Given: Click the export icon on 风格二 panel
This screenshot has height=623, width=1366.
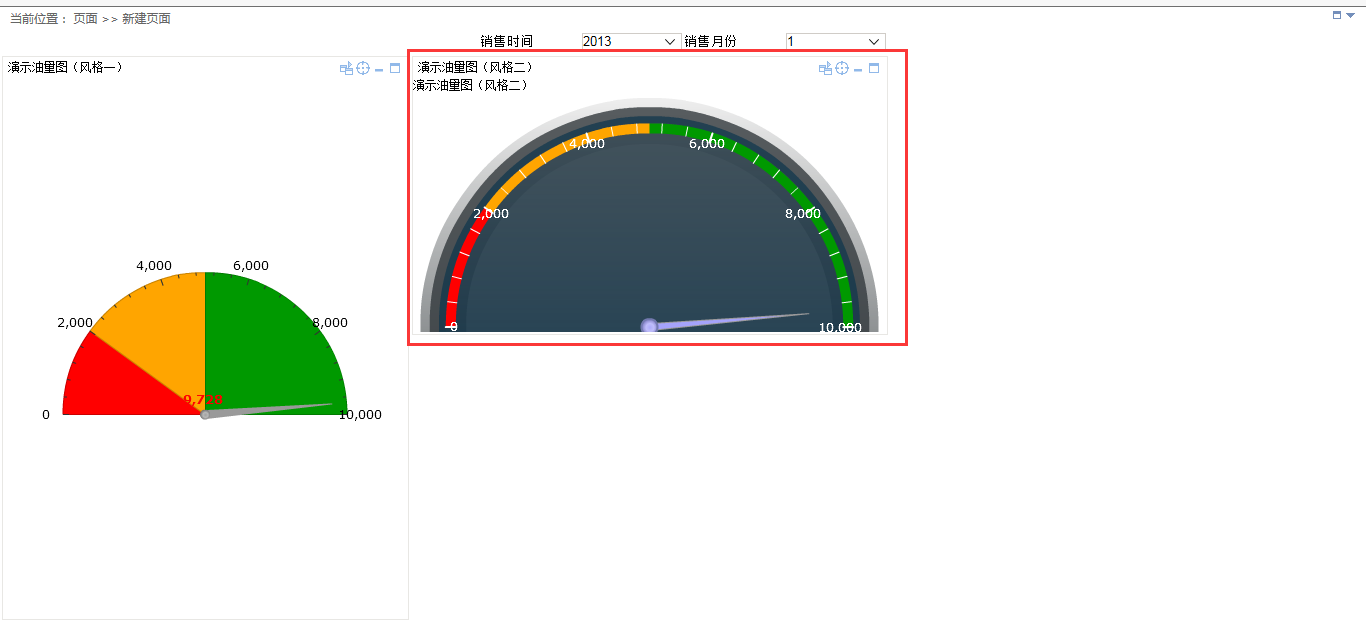Looking at the screenshot, I should pyautogui.click(x=825, y=69).
